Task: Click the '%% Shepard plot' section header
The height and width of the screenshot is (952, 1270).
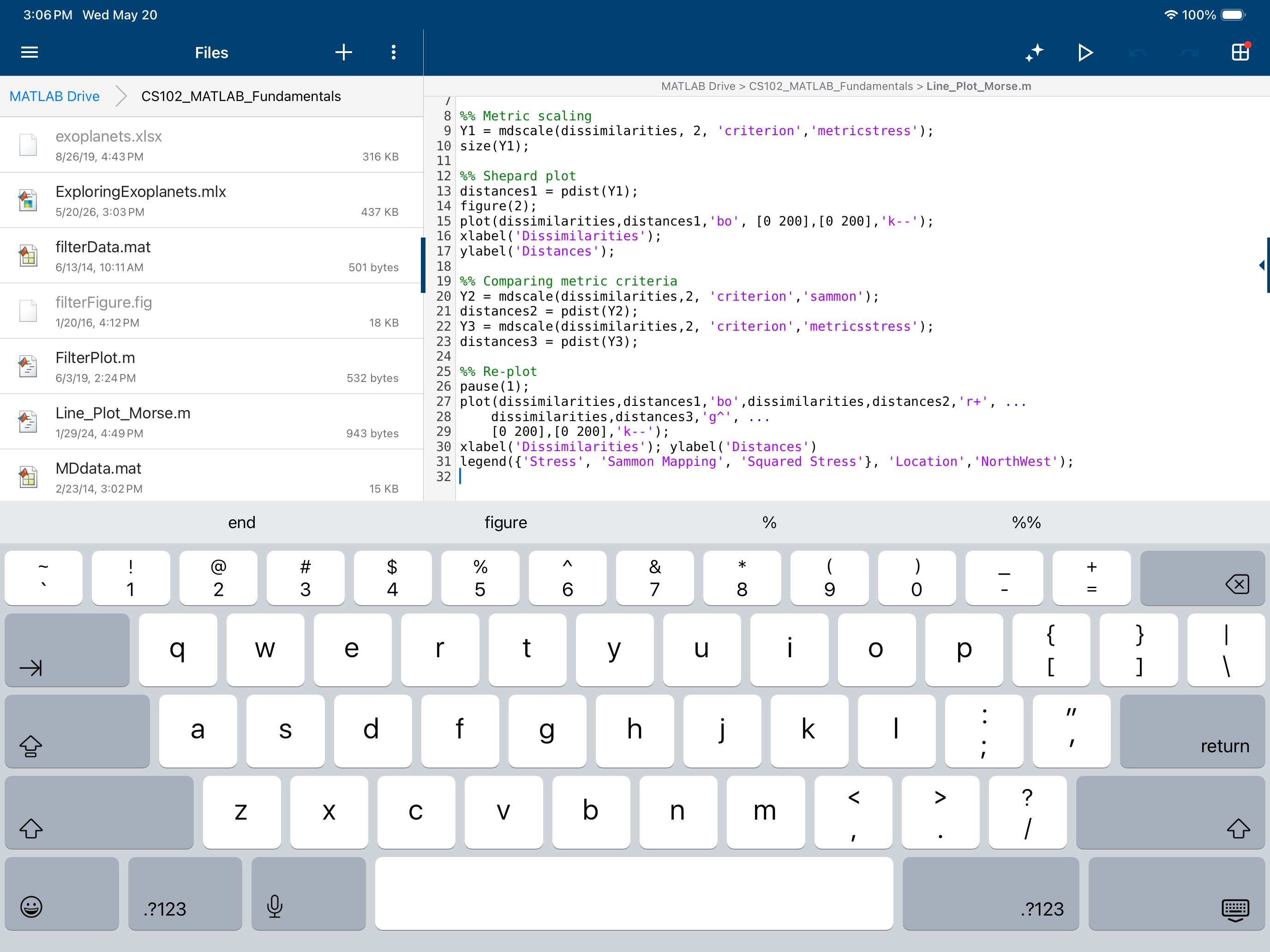Action: click(517, 176)
